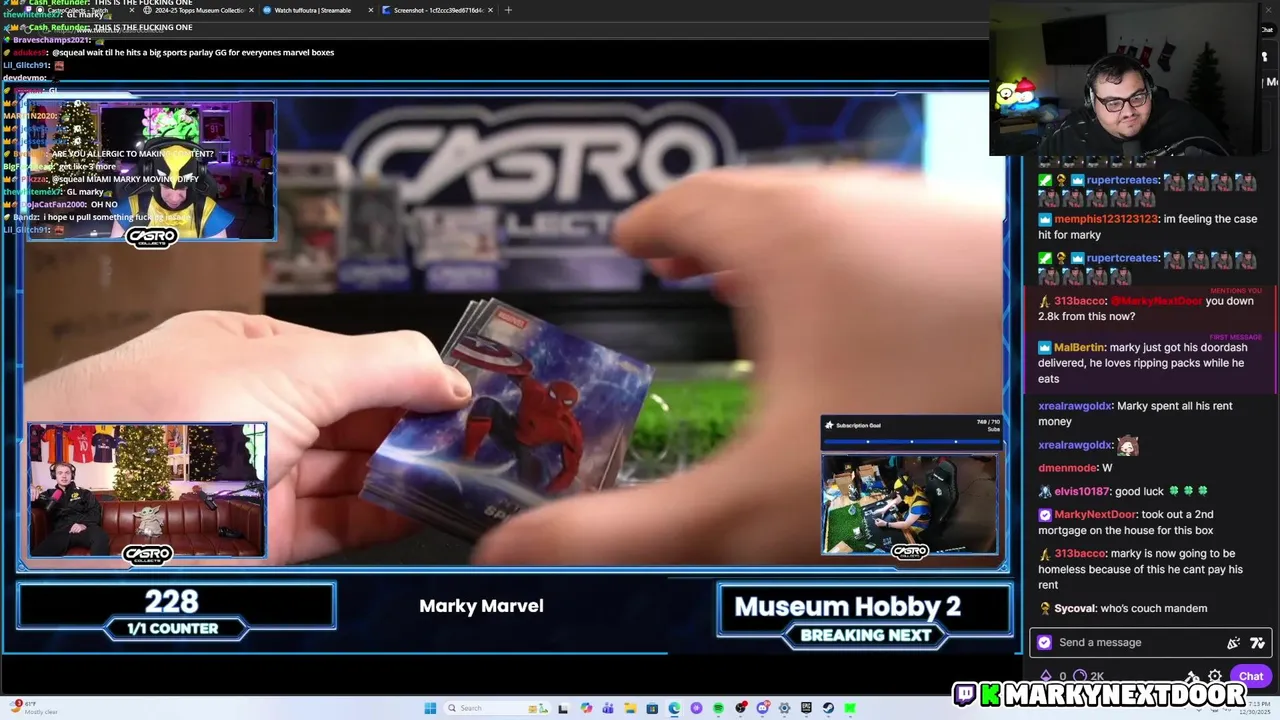Viewport: 1280px width, 720px height.
Task: Click username memphis123123123 in chat
Action: coord(1105,219)
